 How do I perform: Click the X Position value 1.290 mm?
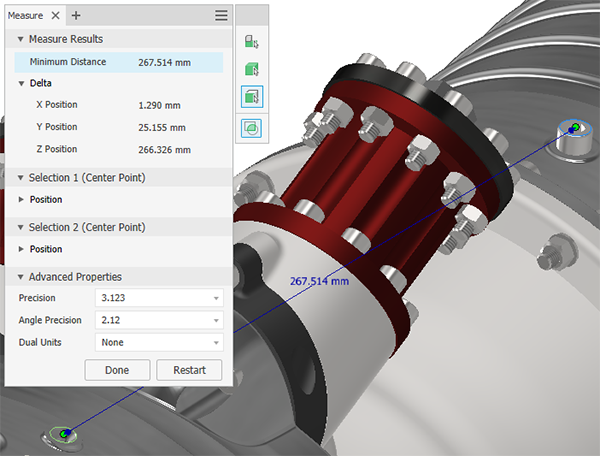tap(159, 105)
